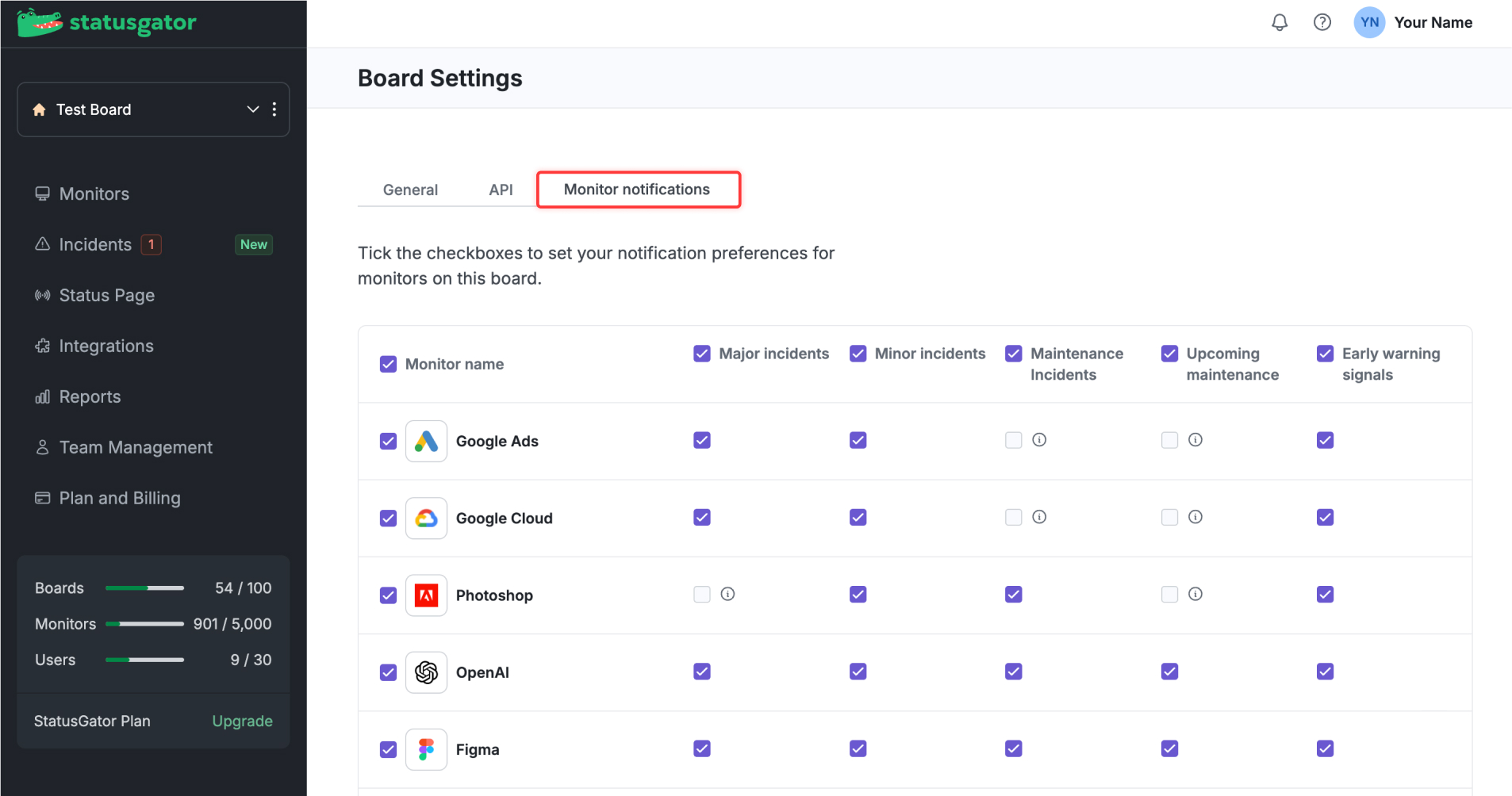The height and width of the screenshot is (796, 1512).
Task: Toggle Google Ads row select checkbox
Action: 388,441
